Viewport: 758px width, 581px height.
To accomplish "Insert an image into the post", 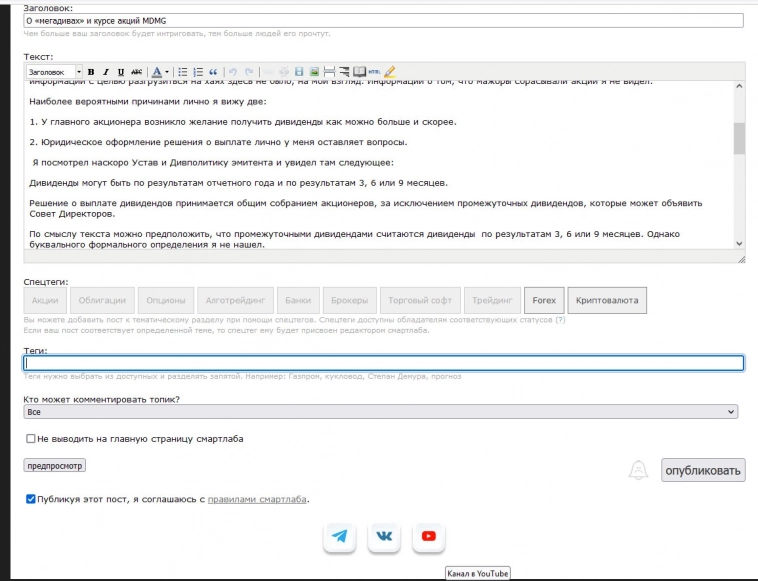I will coord(314,72).
